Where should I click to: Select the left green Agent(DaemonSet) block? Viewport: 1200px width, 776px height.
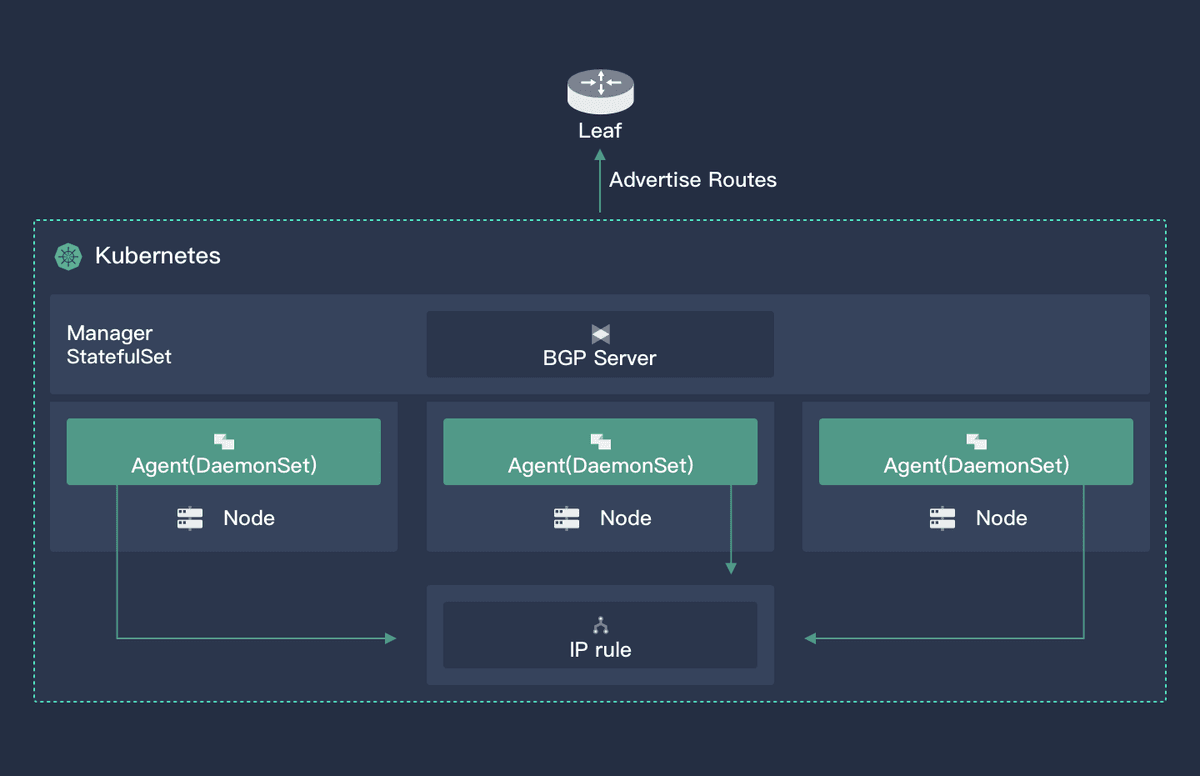coord(223,452)
